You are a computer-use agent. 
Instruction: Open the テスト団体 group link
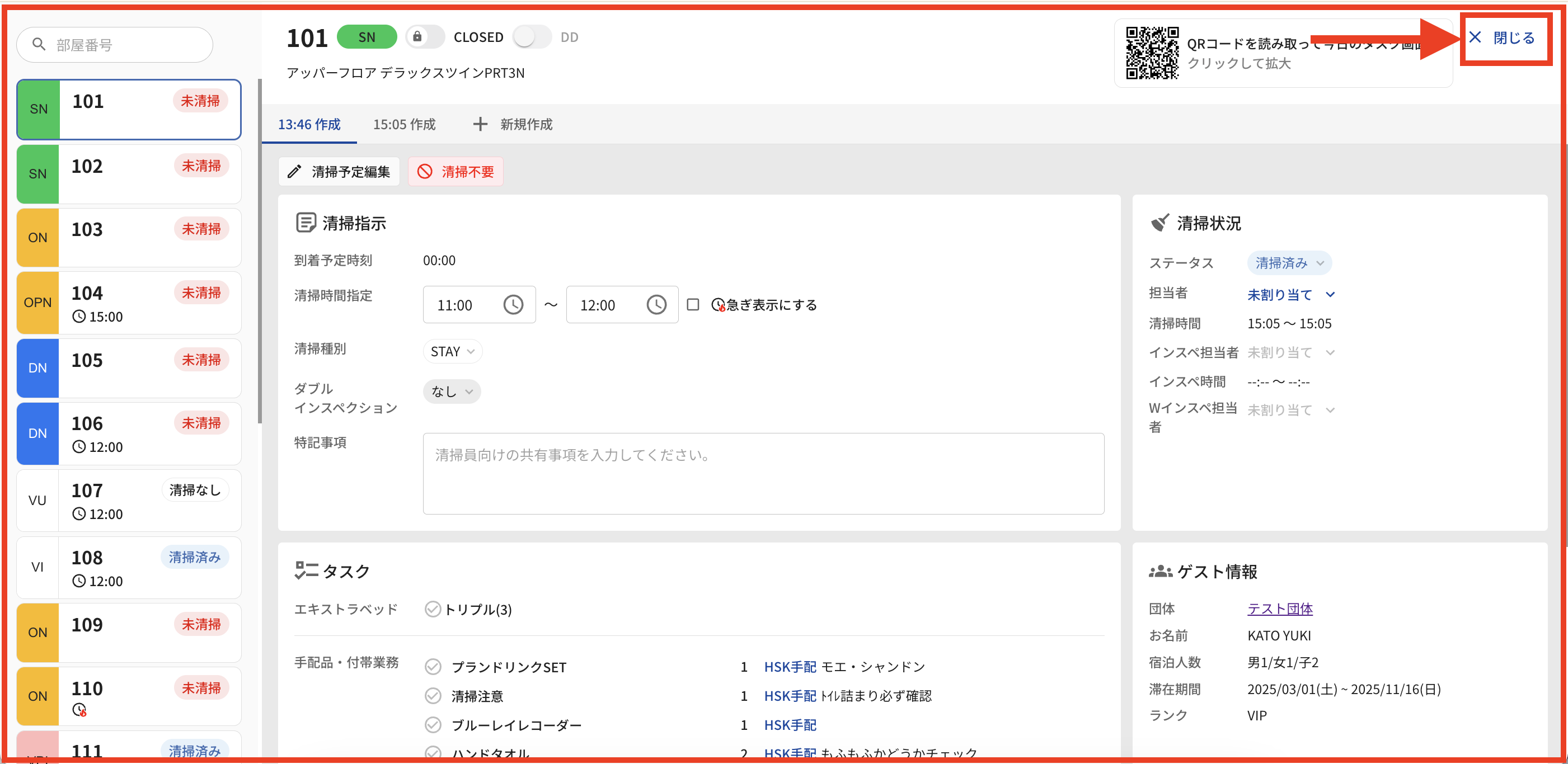tap(1279, 609)
